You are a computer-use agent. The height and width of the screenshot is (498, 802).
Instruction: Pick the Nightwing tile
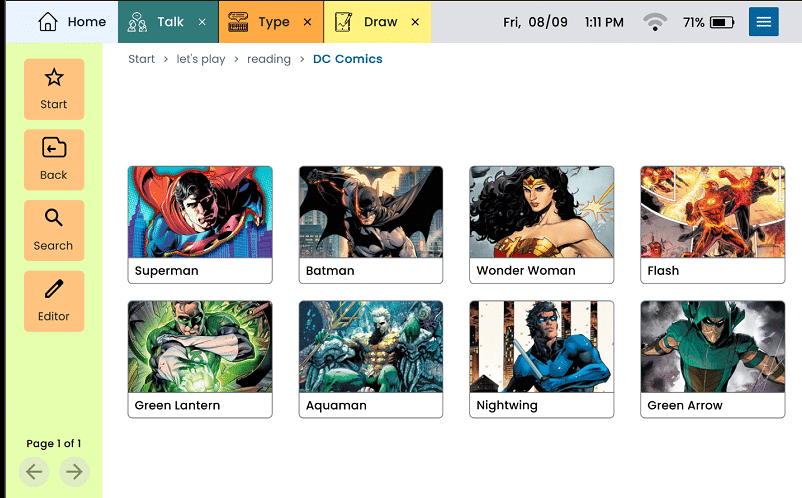click(x=541, y=359)
